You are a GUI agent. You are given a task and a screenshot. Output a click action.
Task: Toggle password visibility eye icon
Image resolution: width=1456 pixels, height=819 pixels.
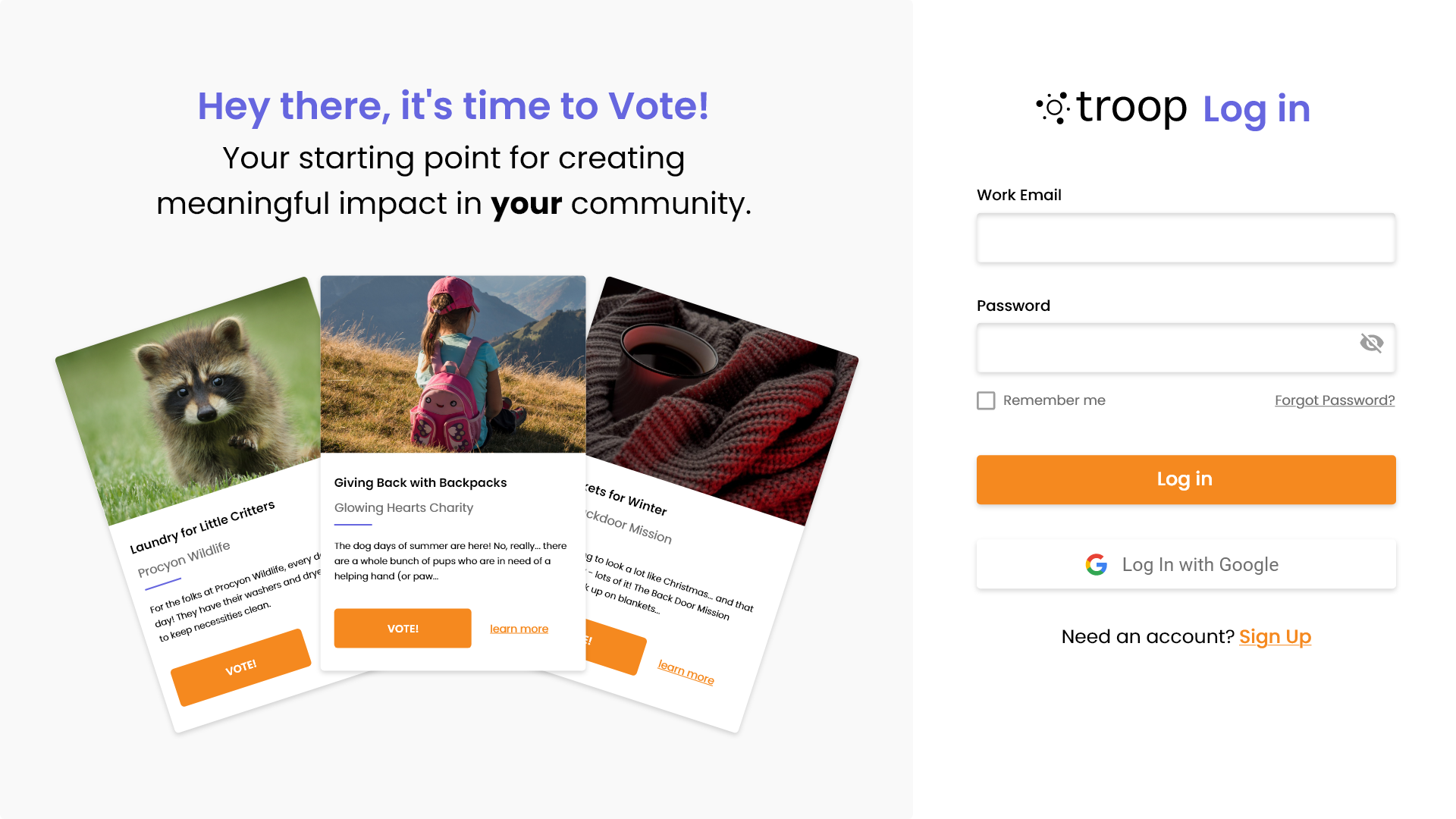click(1371, 344)
